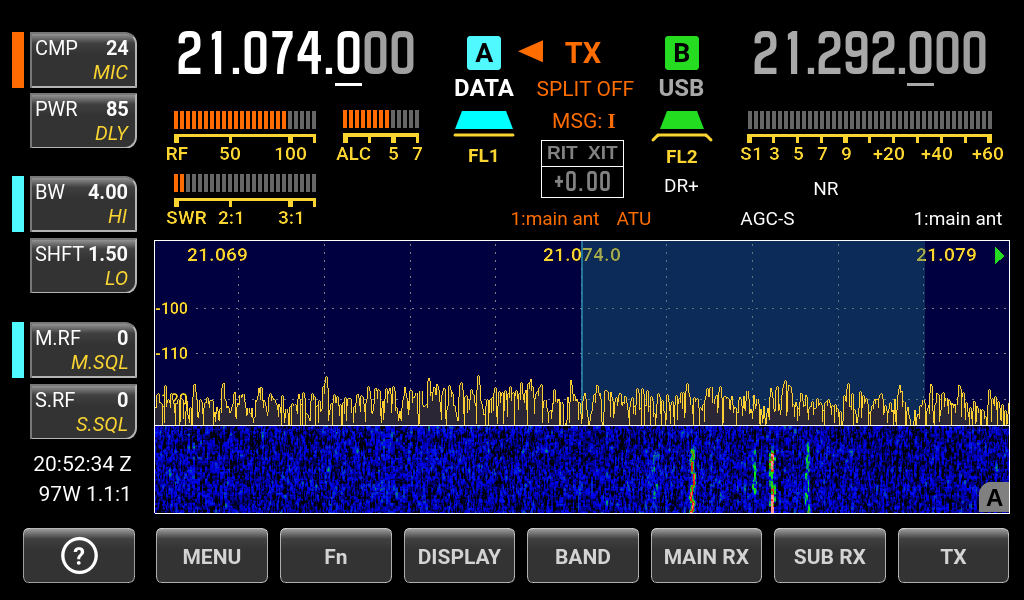Tap the orange TX arrow indicator

pos(531,51)
